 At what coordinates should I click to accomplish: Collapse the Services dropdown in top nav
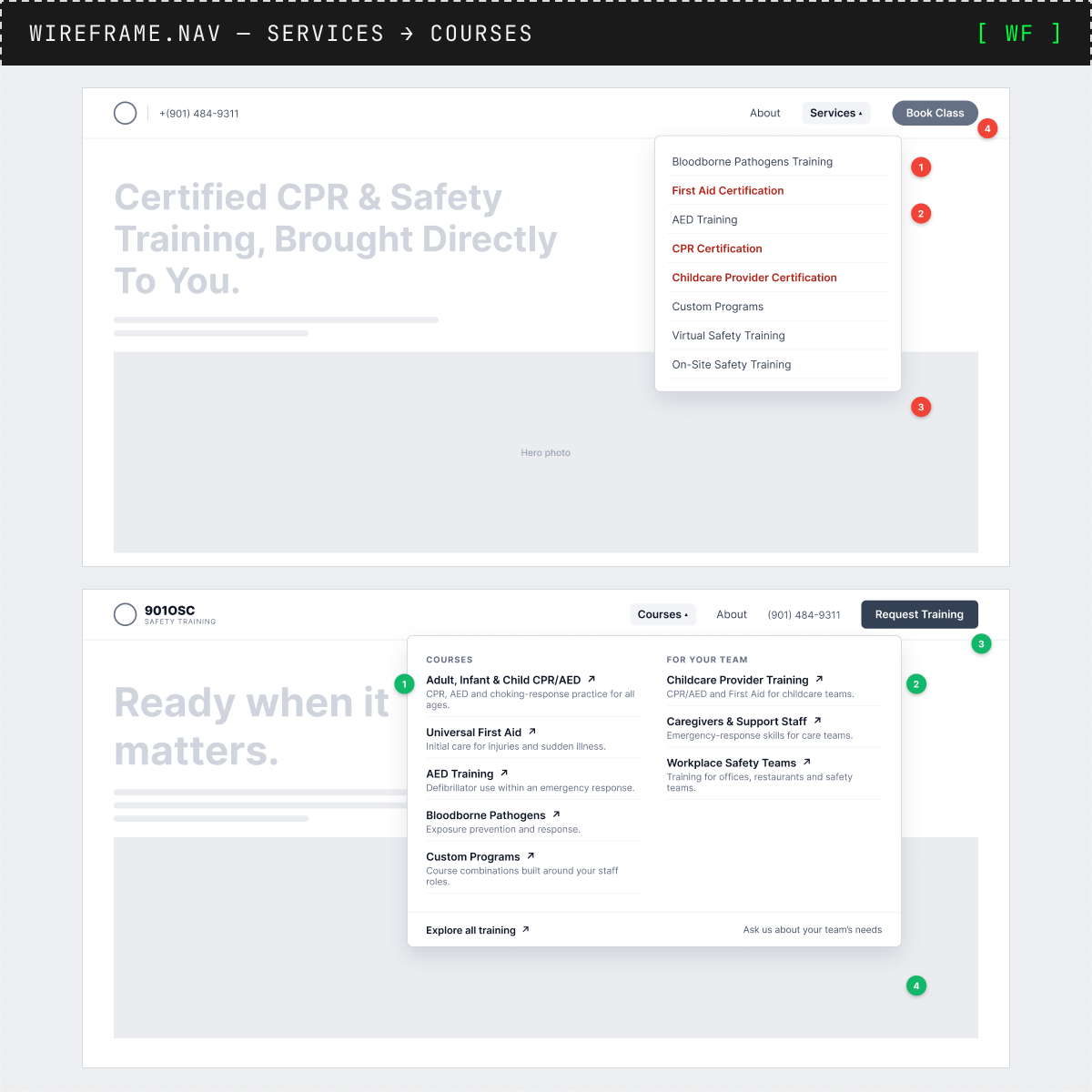836,113
